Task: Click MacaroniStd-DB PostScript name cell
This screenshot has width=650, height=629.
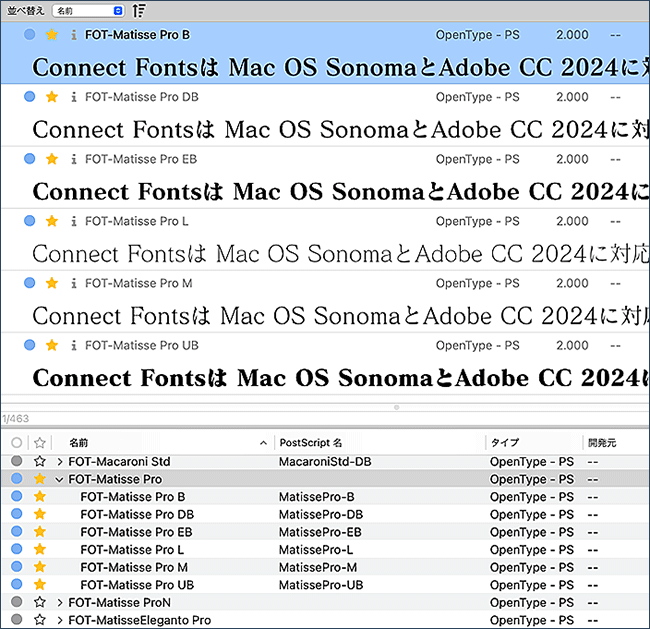Action: [325, 461]
